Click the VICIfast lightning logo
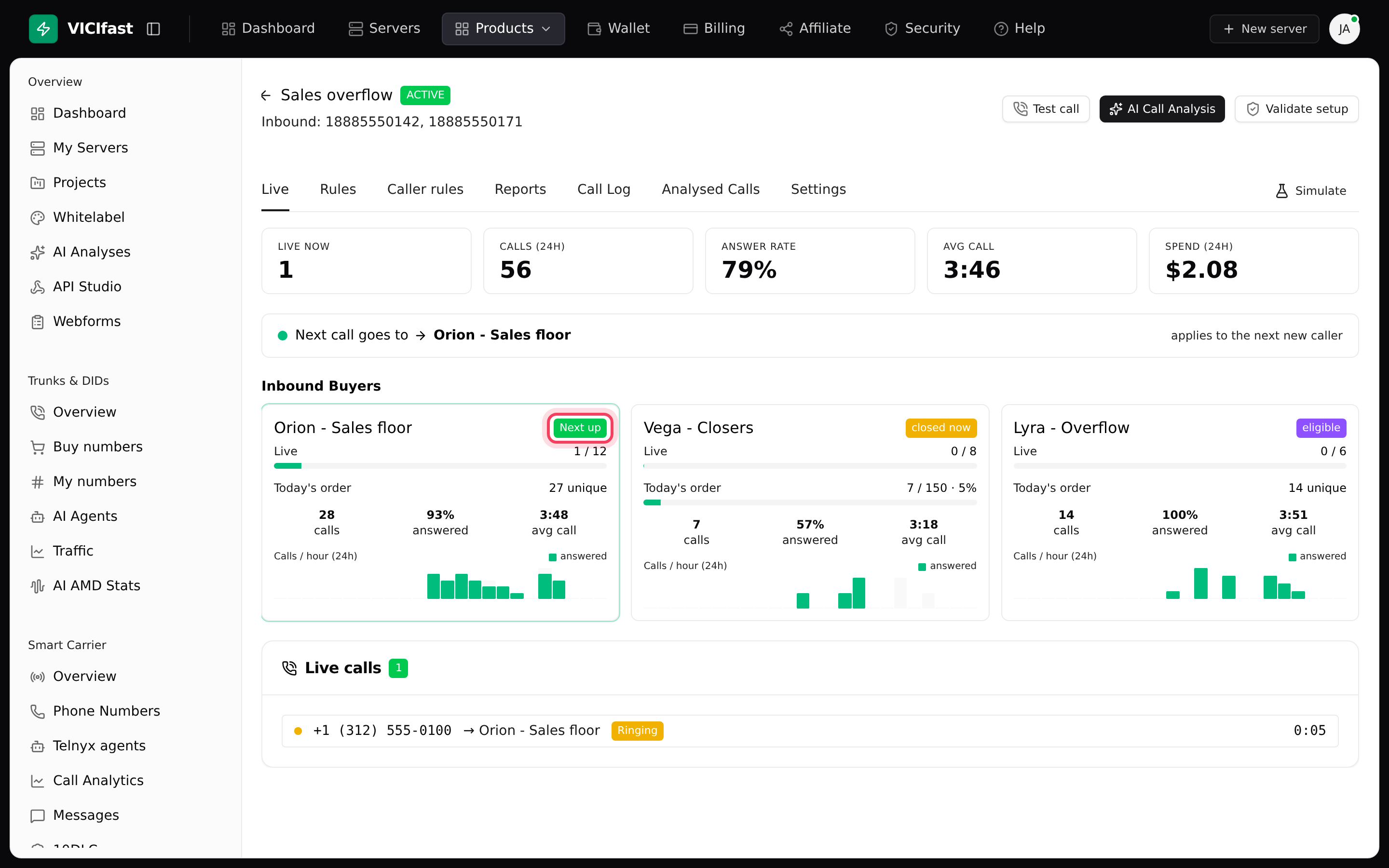The image size is (1389, 868). pos(43,29)
